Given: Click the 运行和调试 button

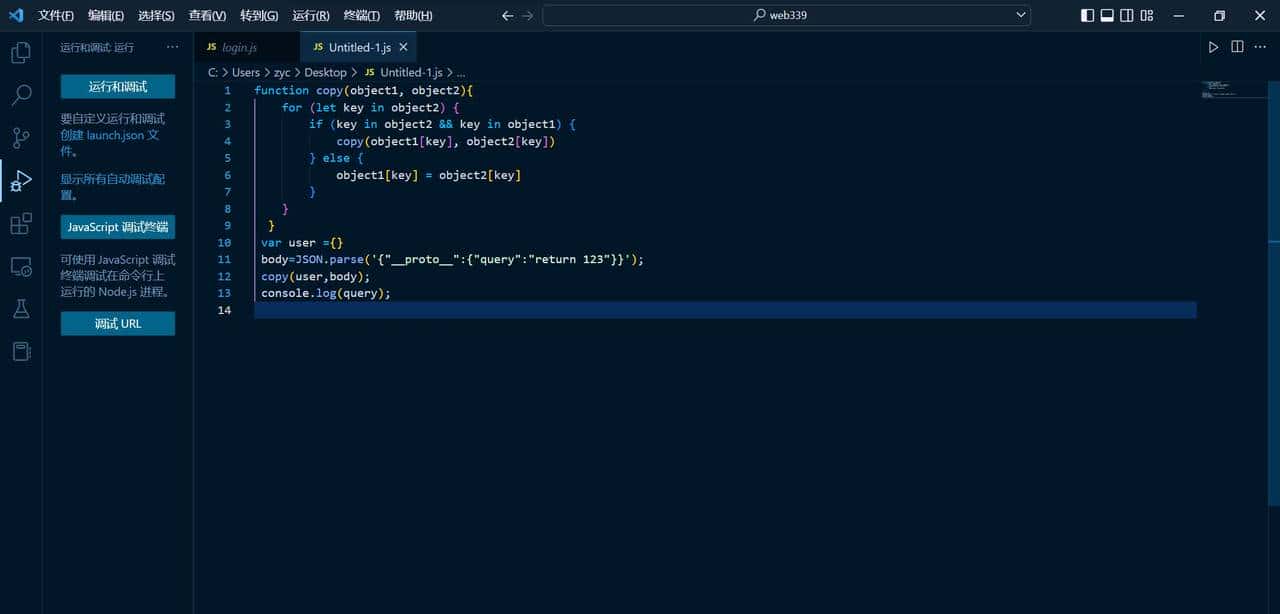Looking at the screenshot, I should (x=118, y=87).
